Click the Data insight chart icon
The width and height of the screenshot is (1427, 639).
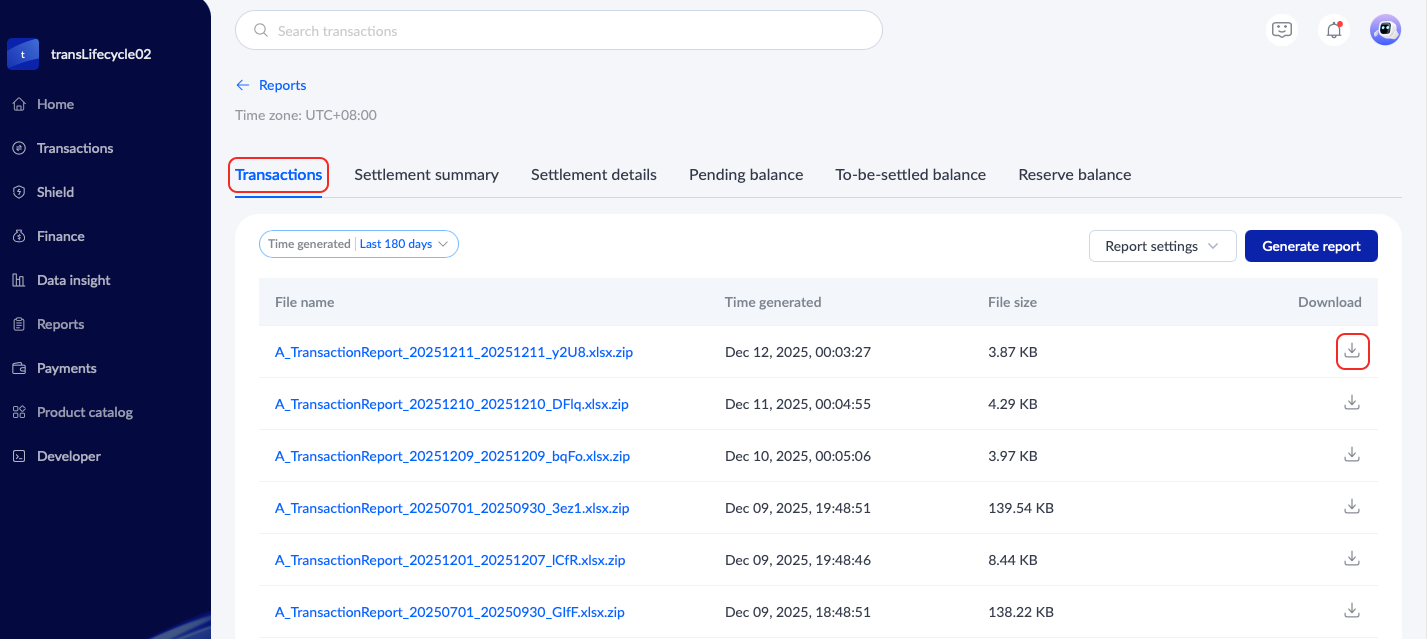pyautogui.click(x=19, y=280)
